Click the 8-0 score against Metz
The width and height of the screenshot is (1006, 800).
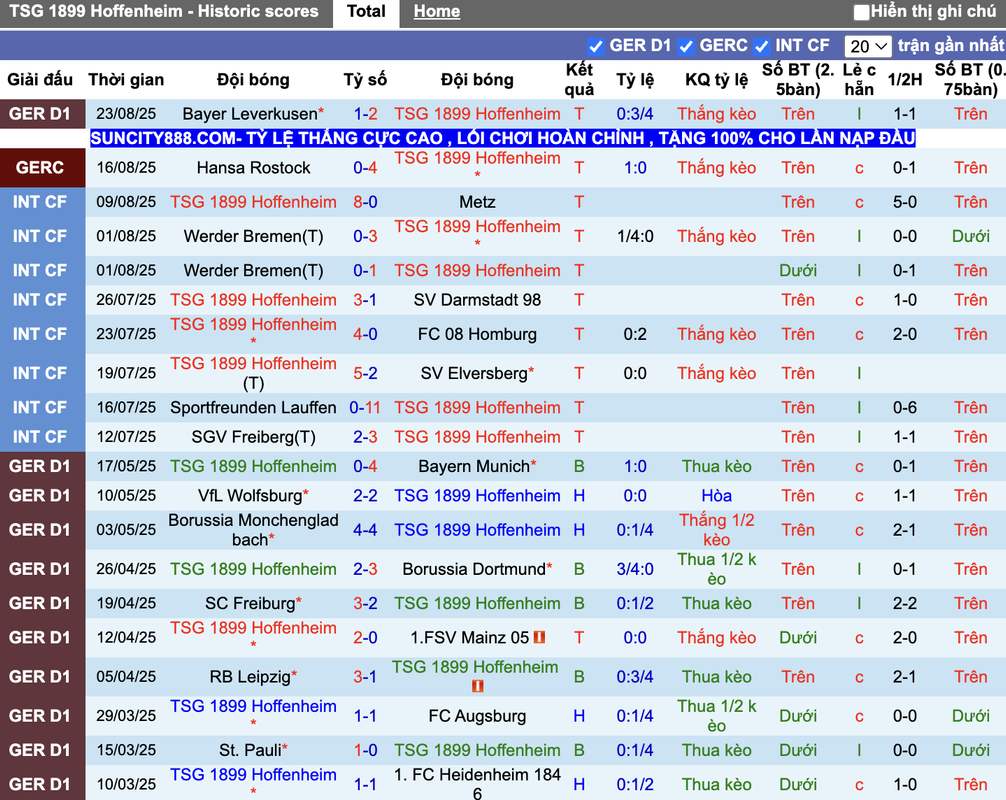tap(365, 202)
